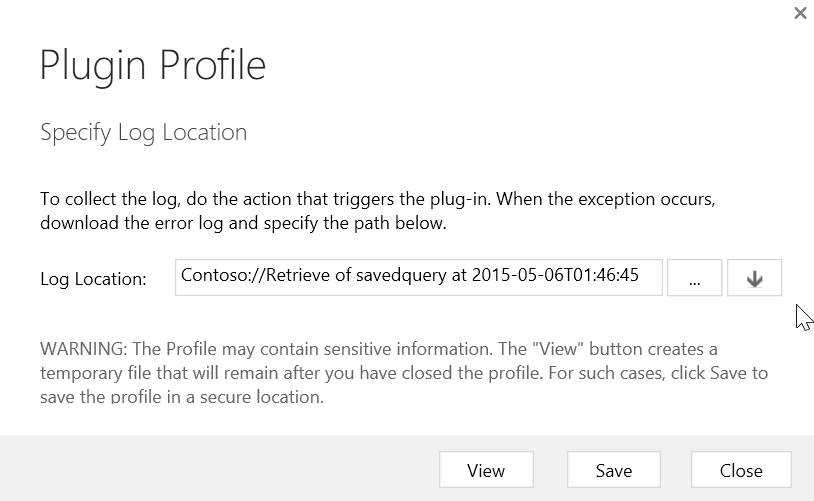Open the file browser with the ellipsis button

click(x=693, y=280)
